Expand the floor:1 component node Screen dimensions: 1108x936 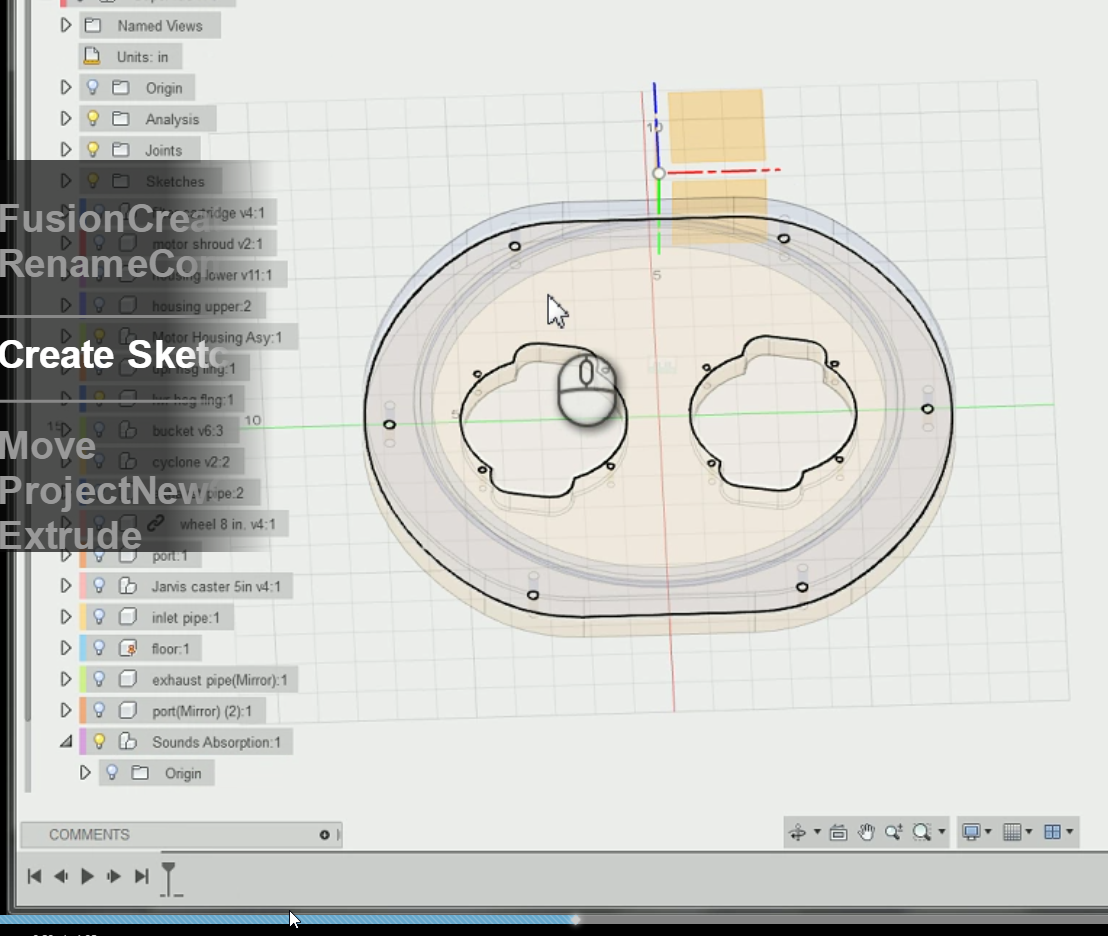click(x=66, y=648)
